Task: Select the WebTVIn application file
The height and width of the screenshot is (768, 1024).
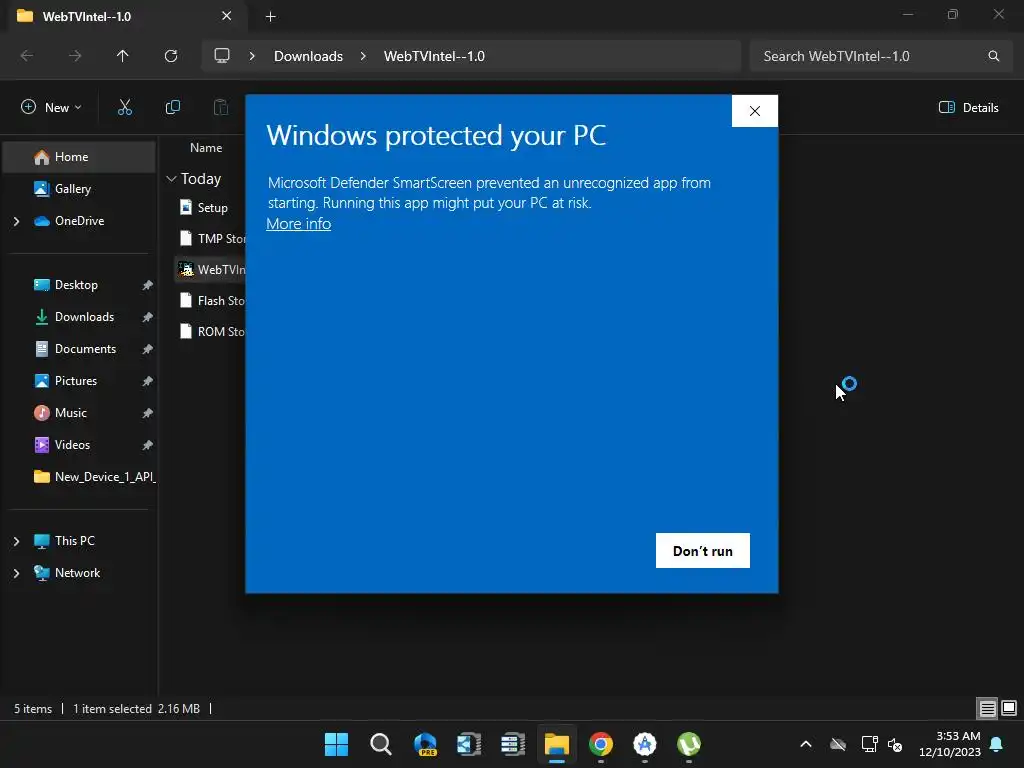Action: click(x=209, y=269)
